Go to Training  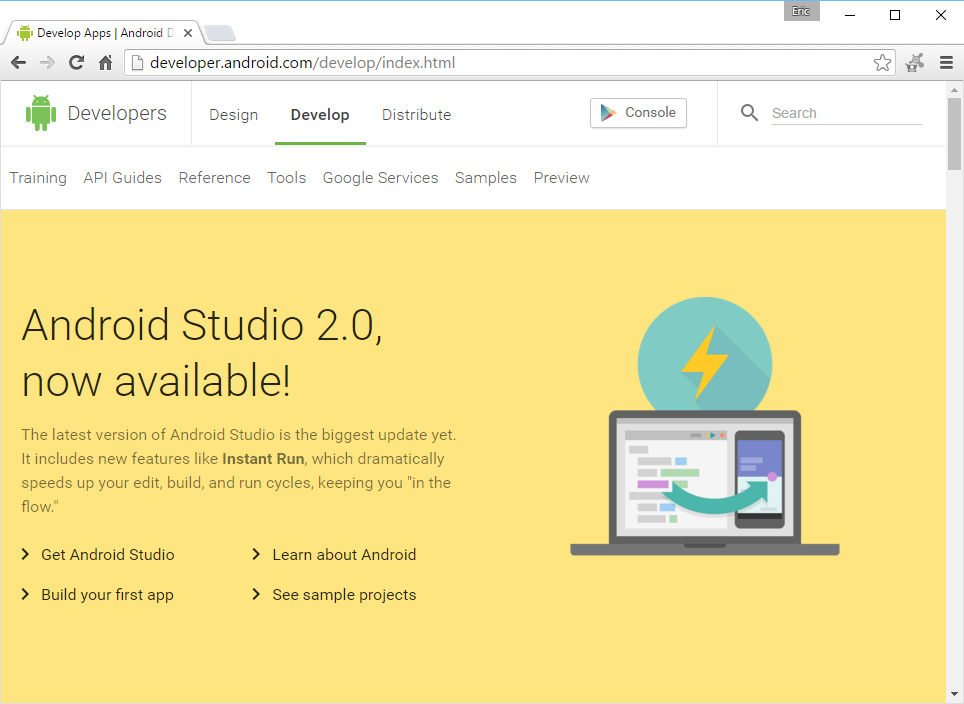38,178
